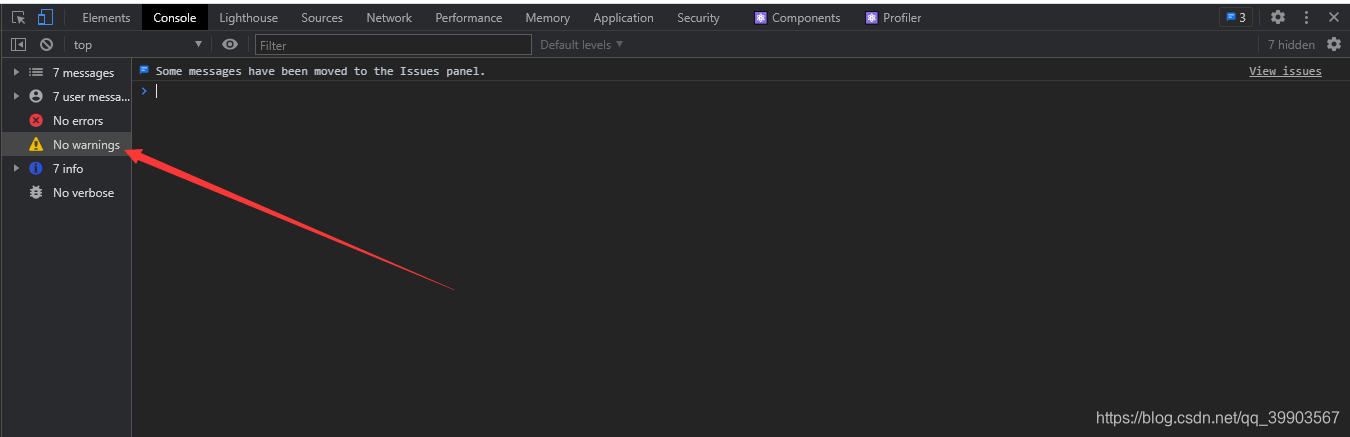Open the React Profiler tab

pos(894,18)
